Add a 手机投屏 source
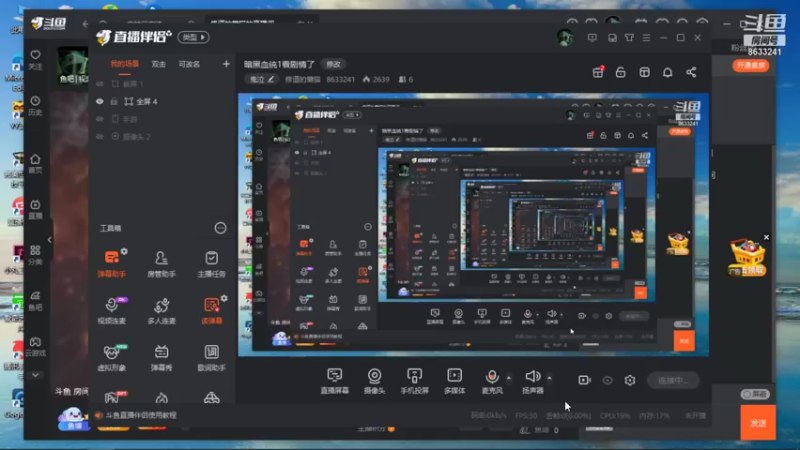The width and height of the screenshot is (800, 450). pyautogui.click(x=414, y=381)
